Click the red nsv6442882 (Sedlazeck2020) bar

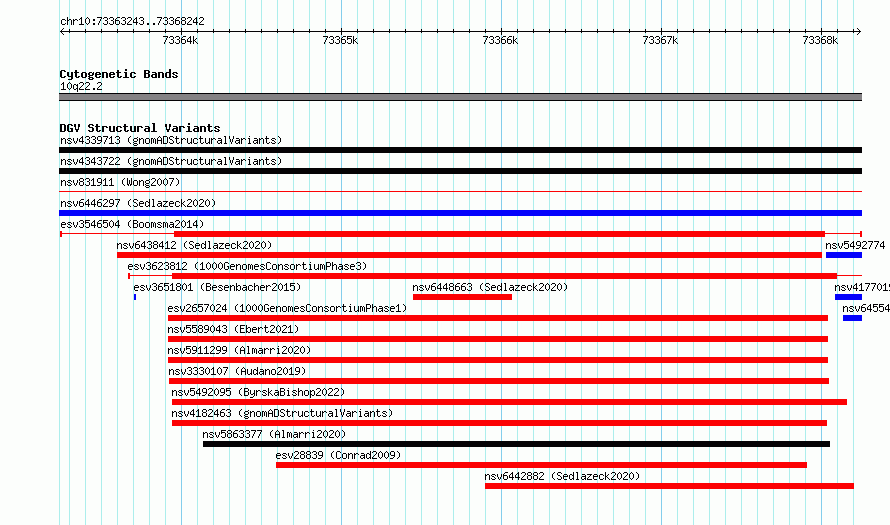coord(669,486)
